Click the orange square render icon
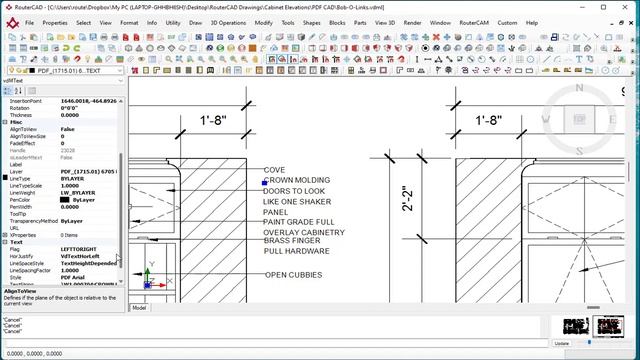This screenshot has height=360, width=640. tap(252, 48)
